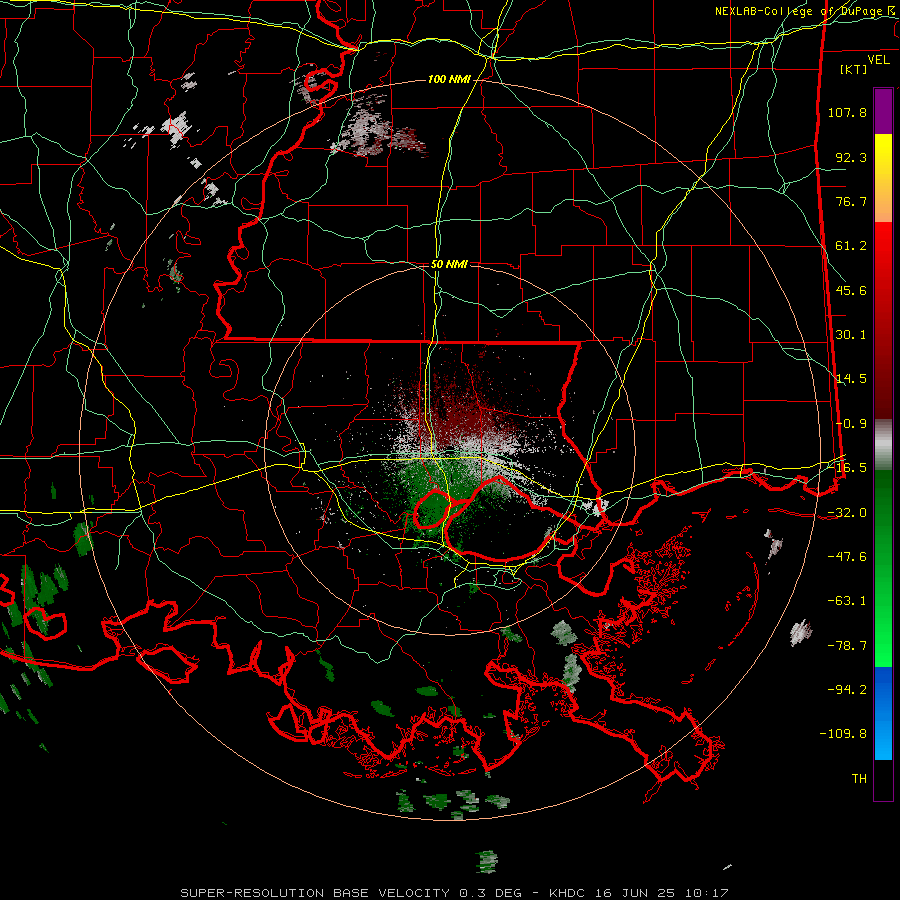Pick the purple segment of the velocity scale
This screenshot has width=900, height=900.
click(x=883, y=111)
